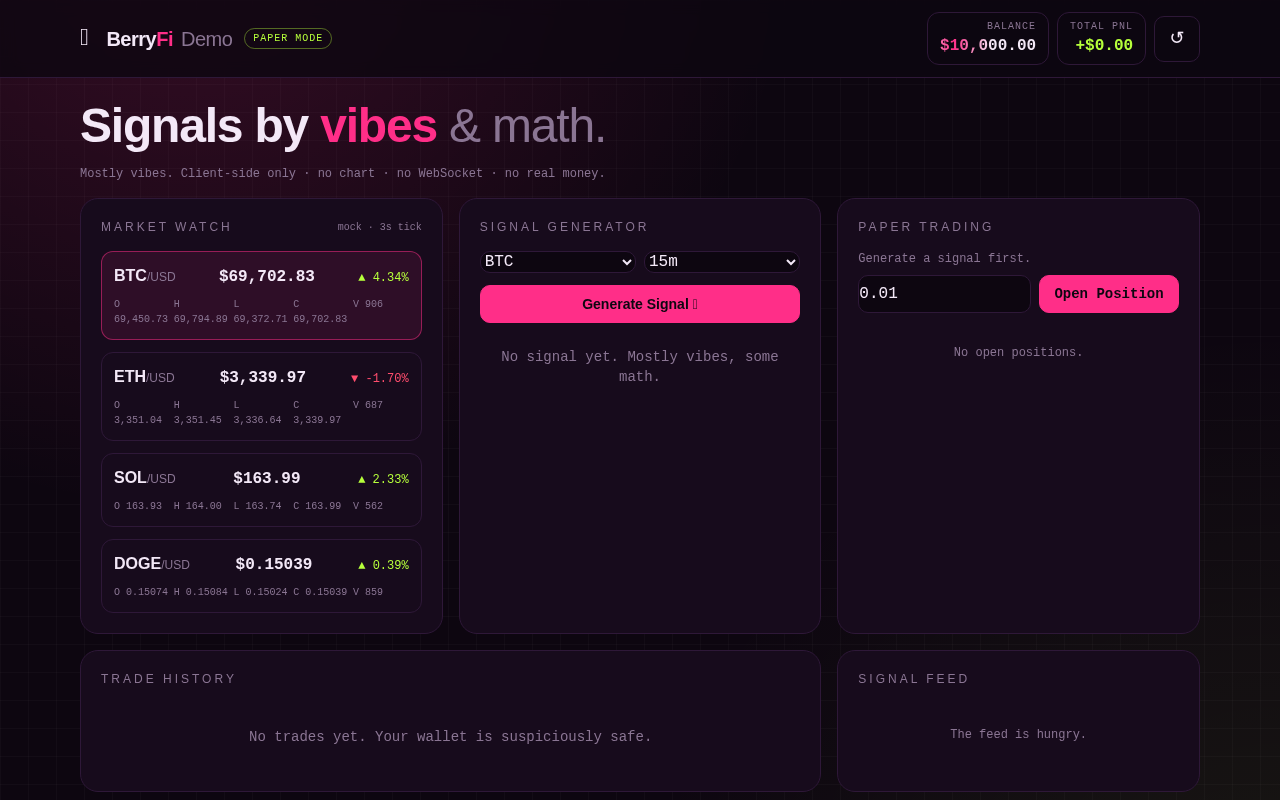The width and height of the screenshot is (1280, 800).
Task: Select the SOL/USD market card
Action: [261, 490]
